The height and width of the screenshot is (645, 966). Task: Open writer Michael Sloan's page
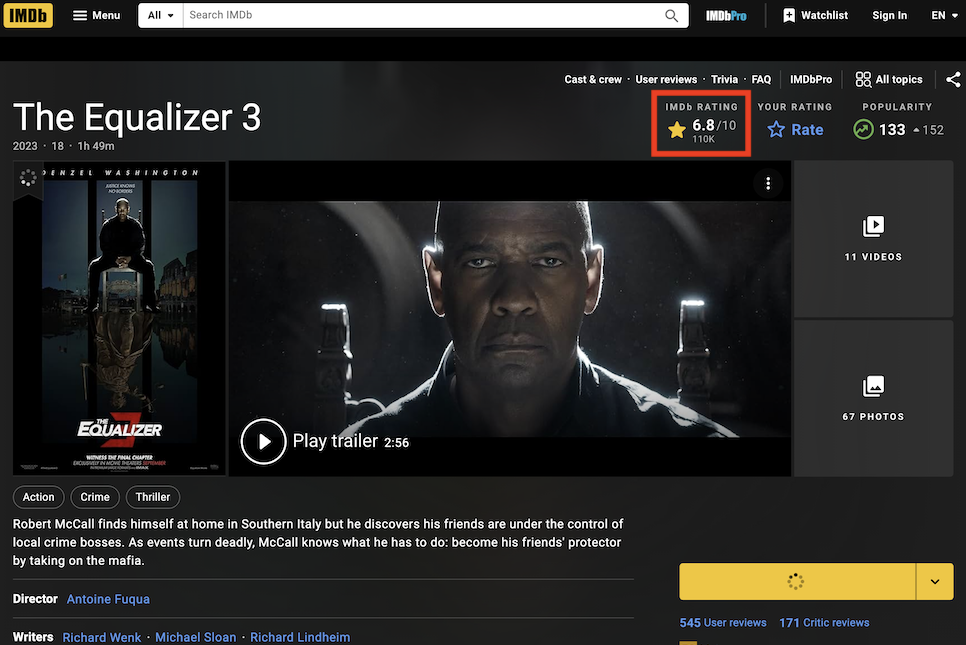(195, 637)
